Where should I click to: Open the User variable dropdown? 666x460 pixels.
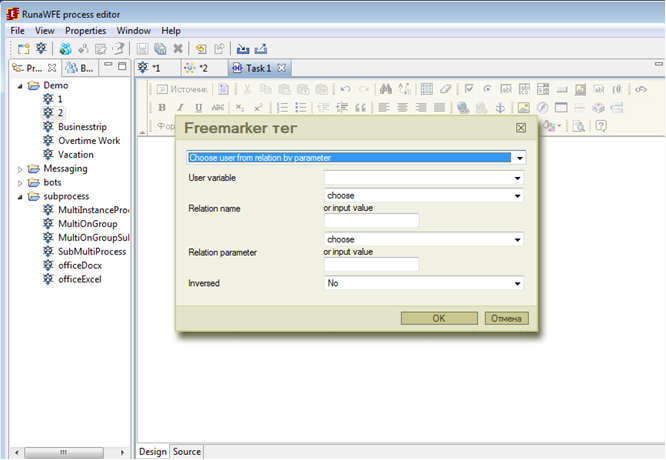424,178
